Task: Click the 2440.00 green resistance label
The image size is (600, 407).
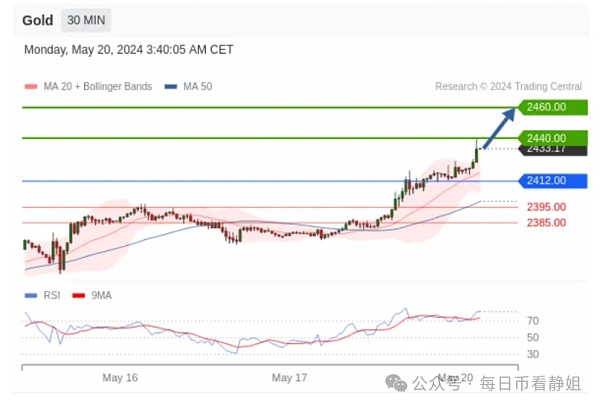Action: 546,137
